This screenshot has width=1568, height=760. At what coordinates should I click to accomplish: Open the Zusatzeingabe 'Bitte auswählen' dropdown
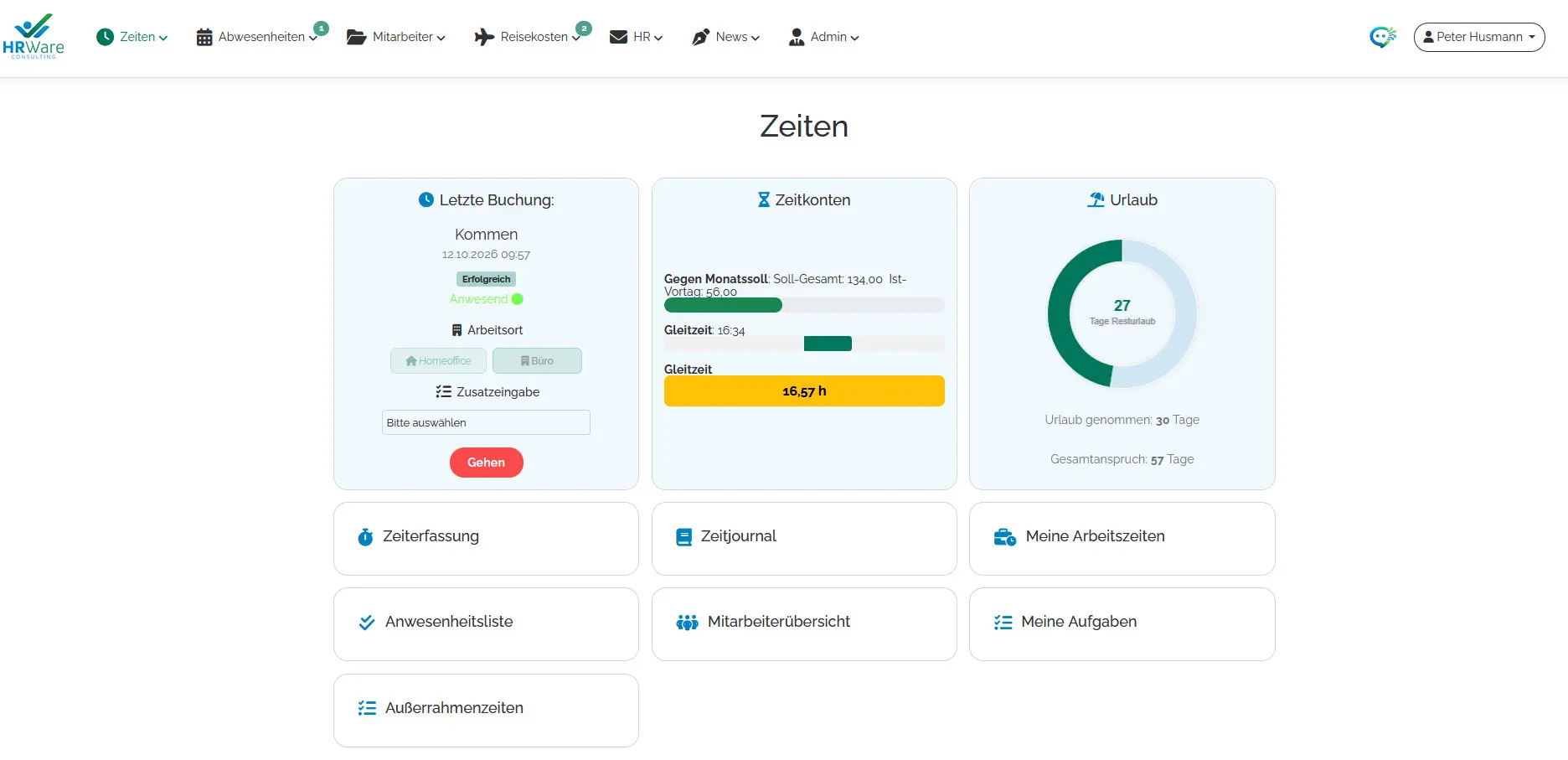[486, 422]
